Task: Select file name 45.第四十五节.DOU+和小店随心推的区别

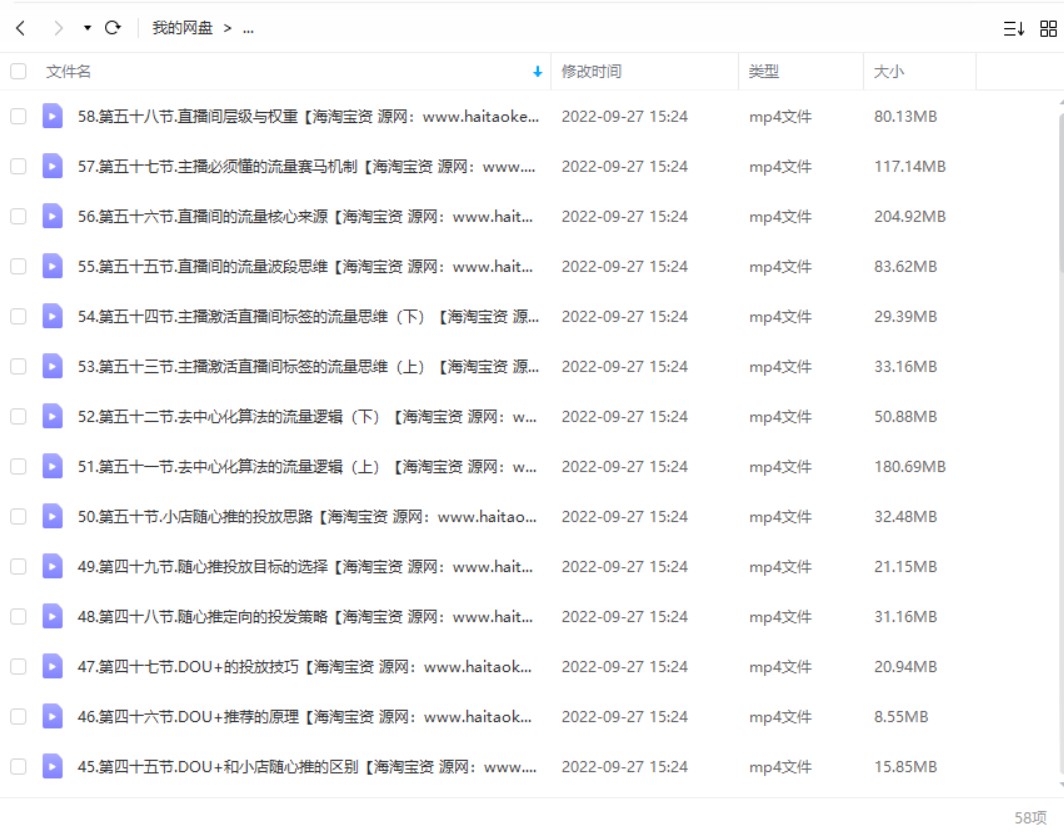Action: pos(307,766)
